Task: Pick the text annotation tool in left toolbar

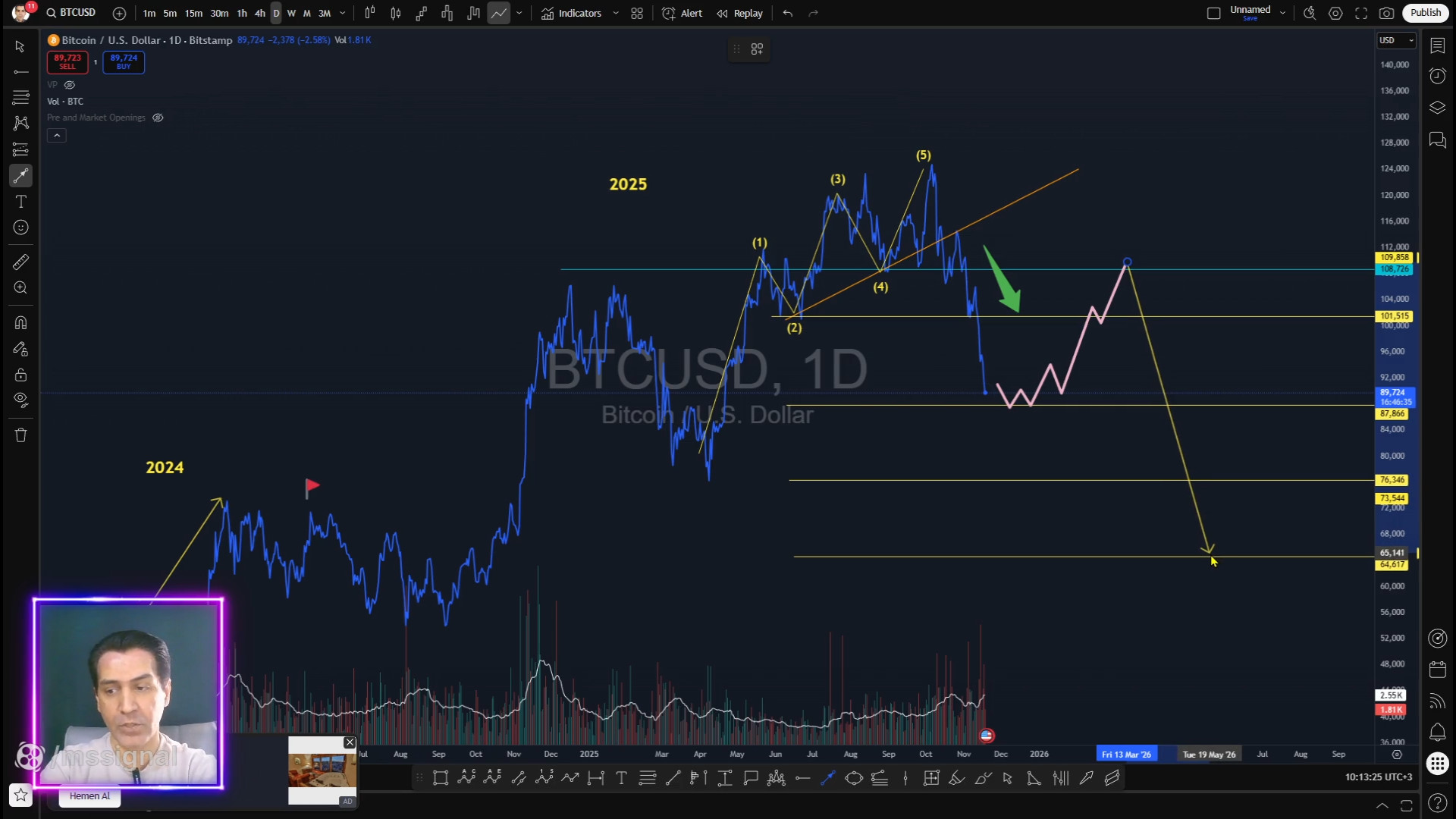Action: click(20, 202)
